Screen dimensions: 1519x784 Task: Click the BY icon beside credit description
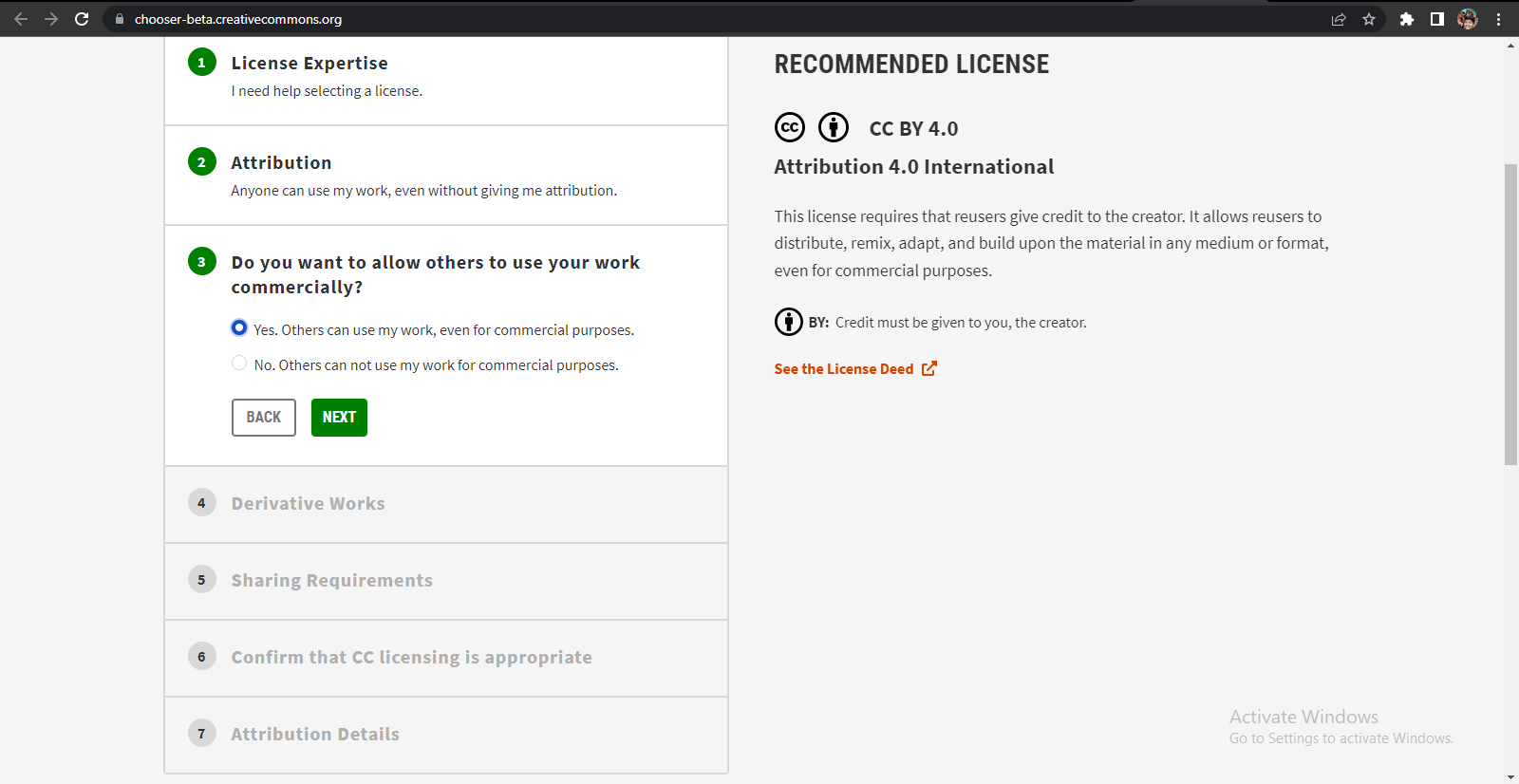click(x=789, y=322)
